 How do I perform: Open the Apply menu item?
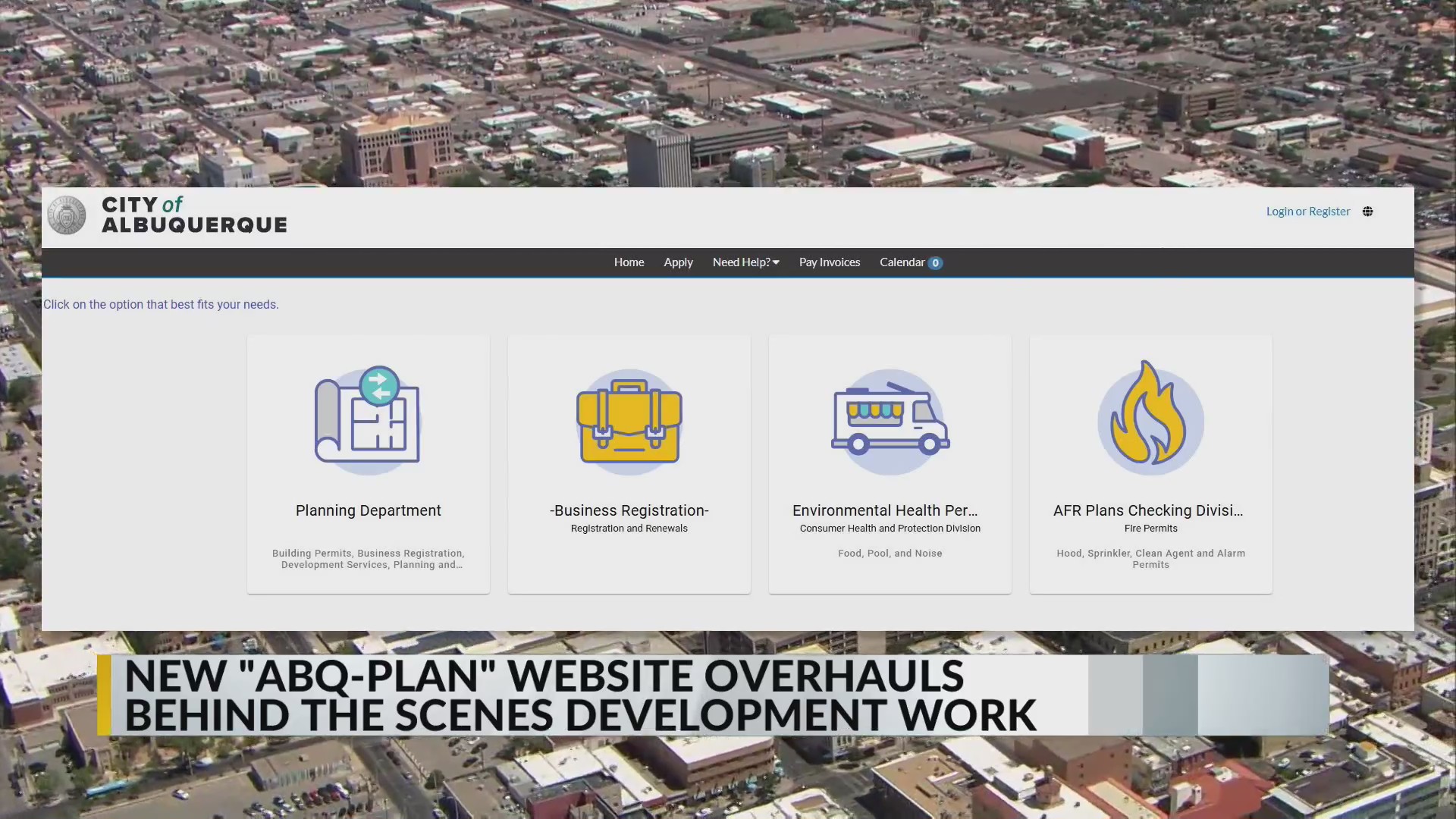(x=678, y=262)
